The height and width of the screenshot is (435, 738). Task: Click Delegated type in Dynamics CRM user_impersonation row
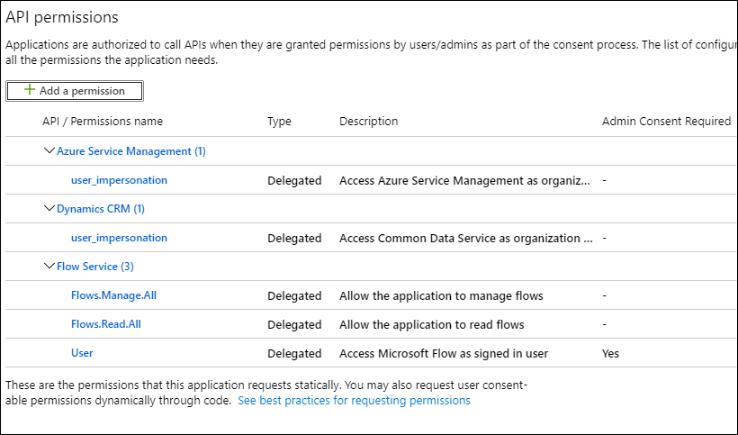point(294,238)
